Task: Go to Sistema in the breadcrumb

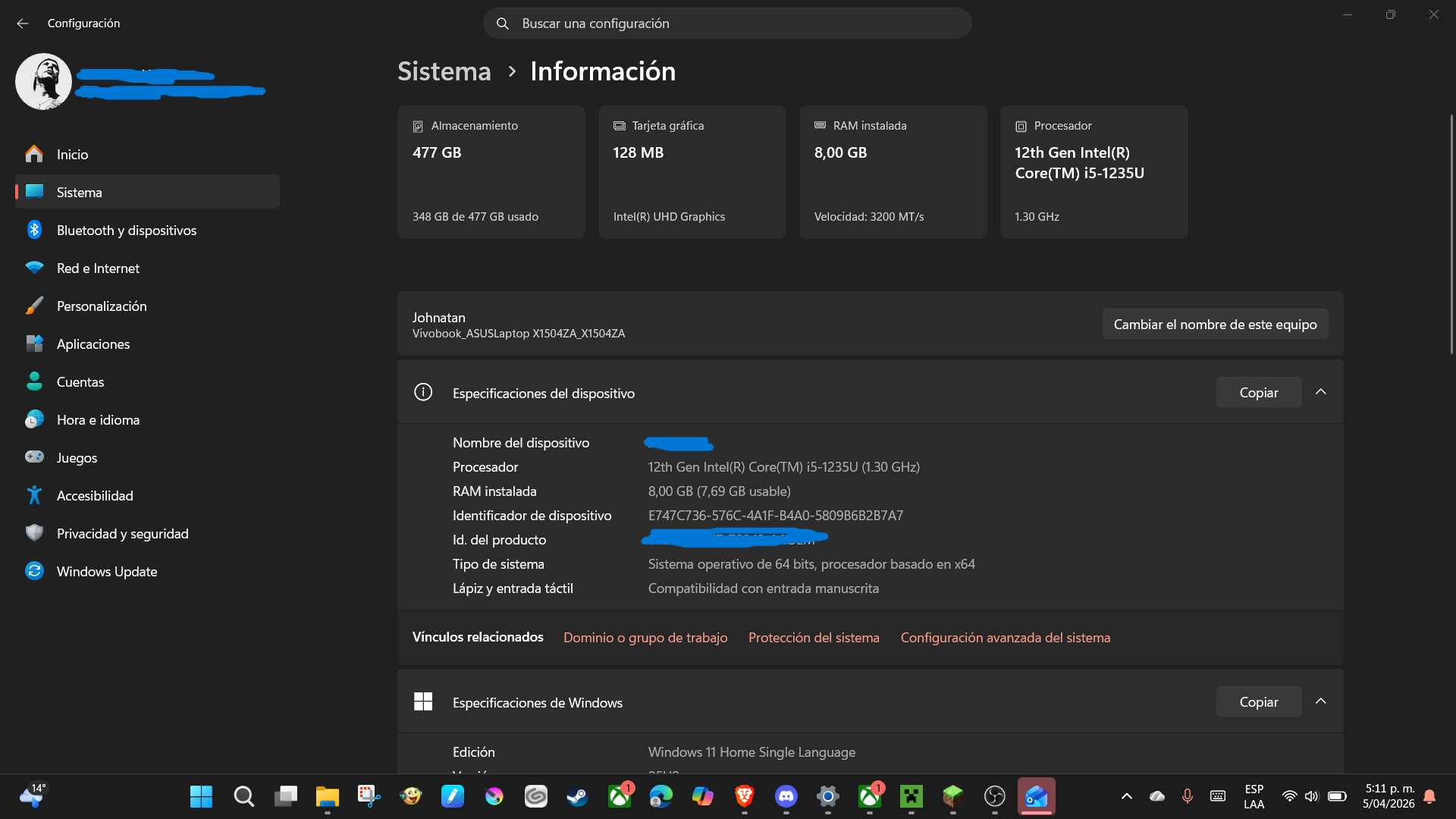Action: point(444,71)
